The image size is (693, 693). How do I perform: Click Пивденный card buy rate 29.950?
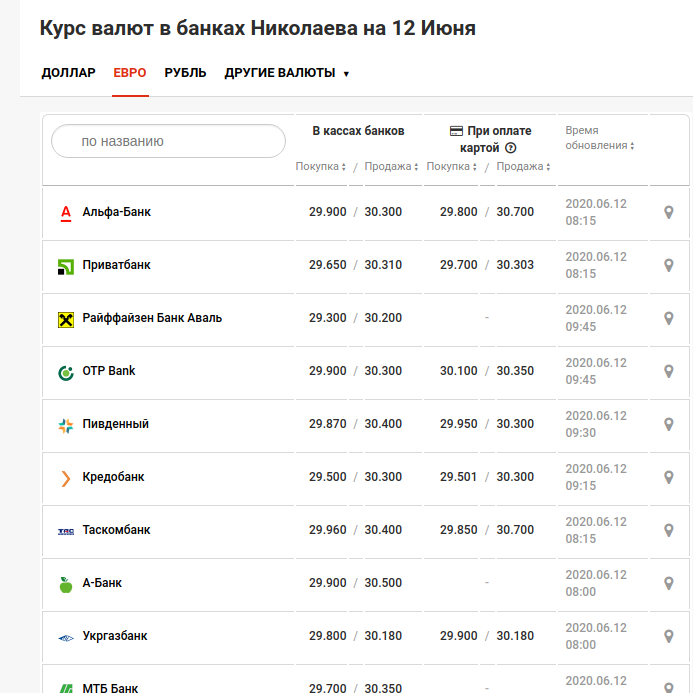coord(458,424)
